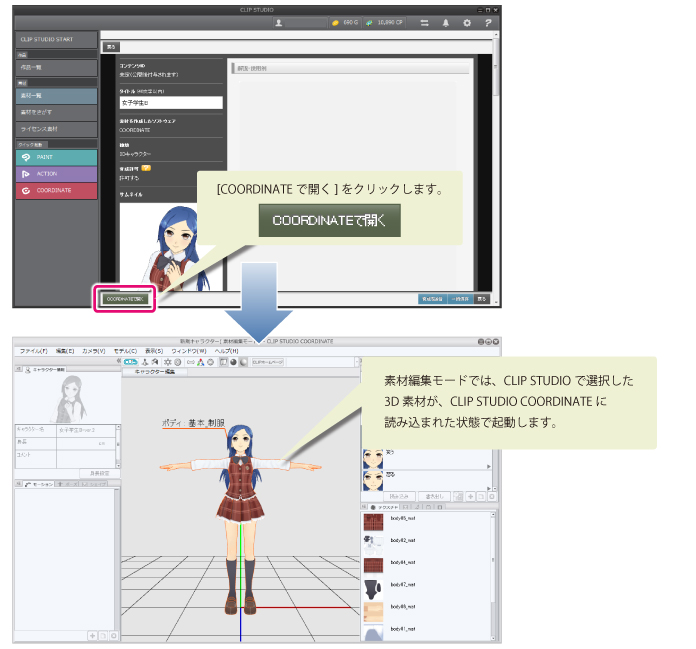696x649 pixels.
Task: Click the first blue button in the footer bar
Action: [x=432, y=299]
